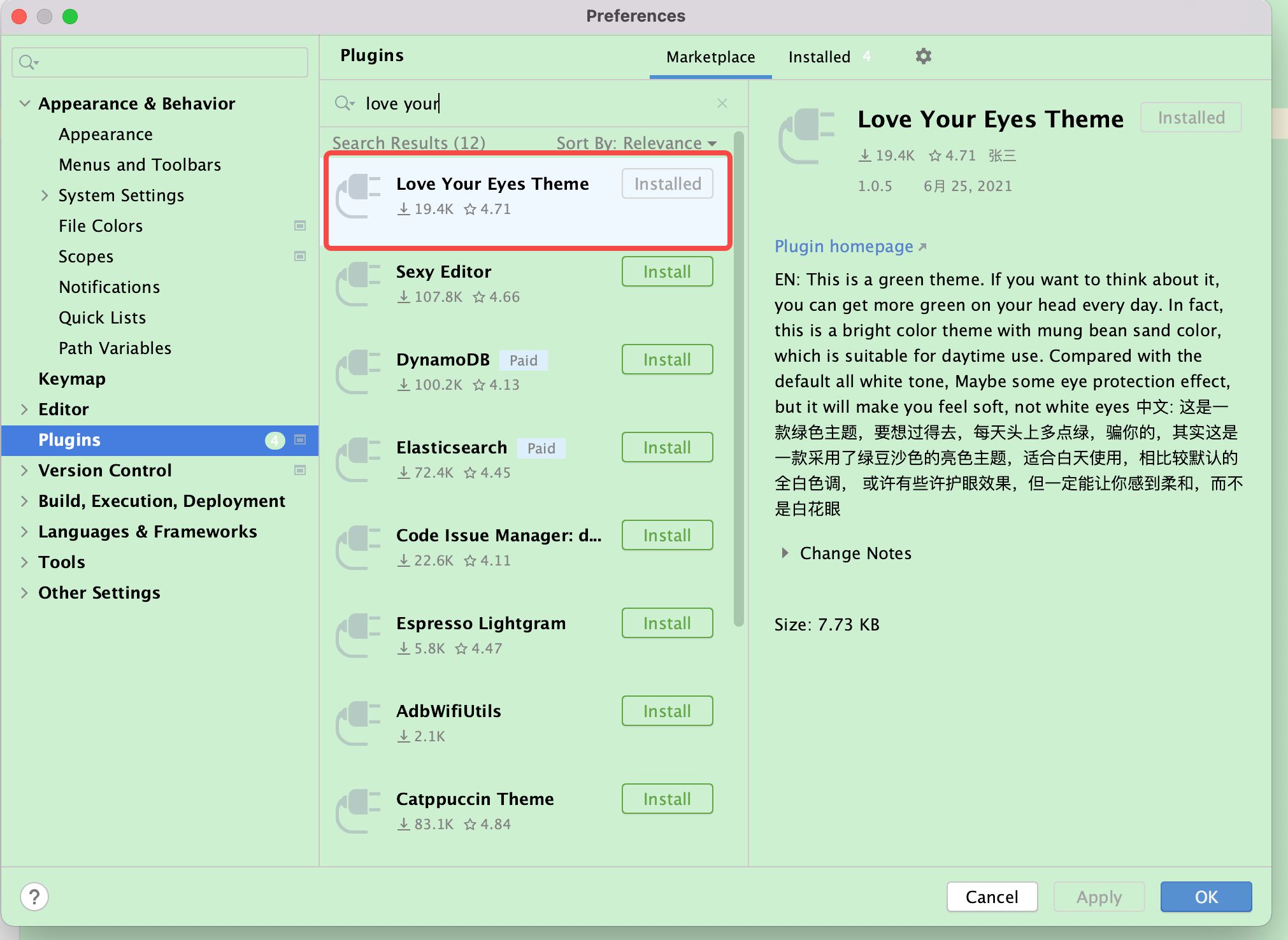
Task: Select Keymap menu item
Action: click(x=71, y=379)
